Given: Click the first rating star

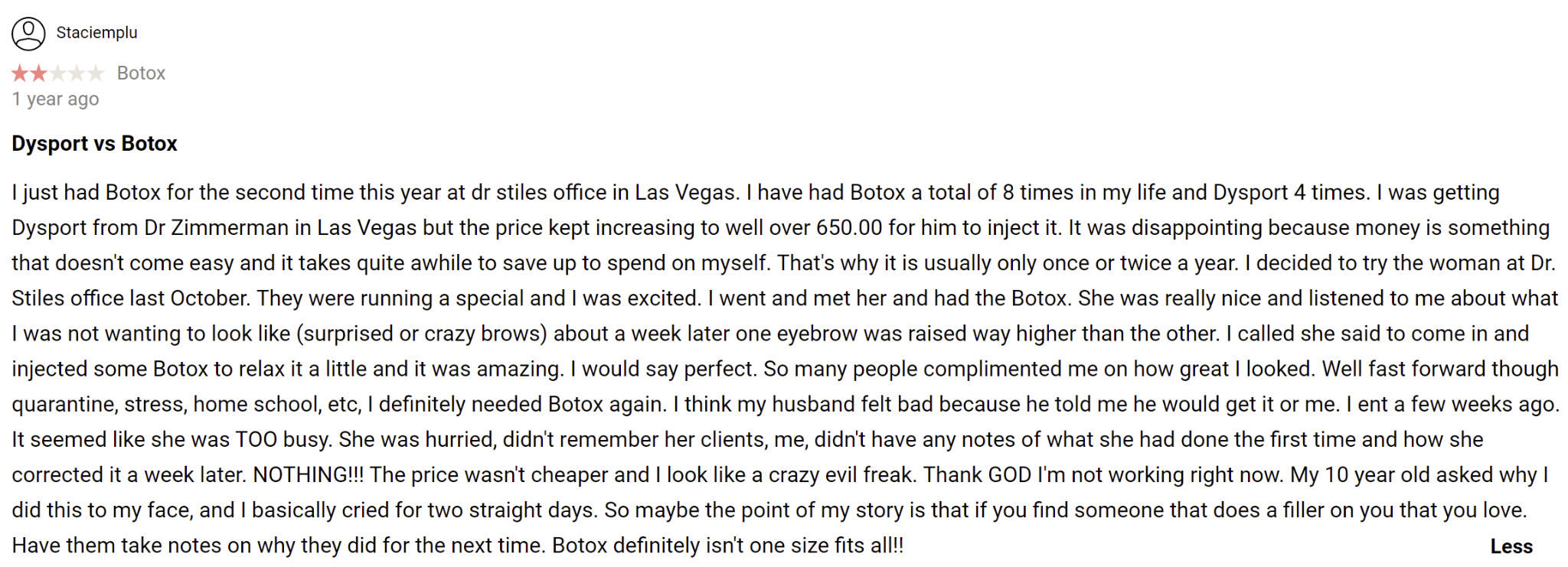Looking at the screenshot, I should (20, 73).
